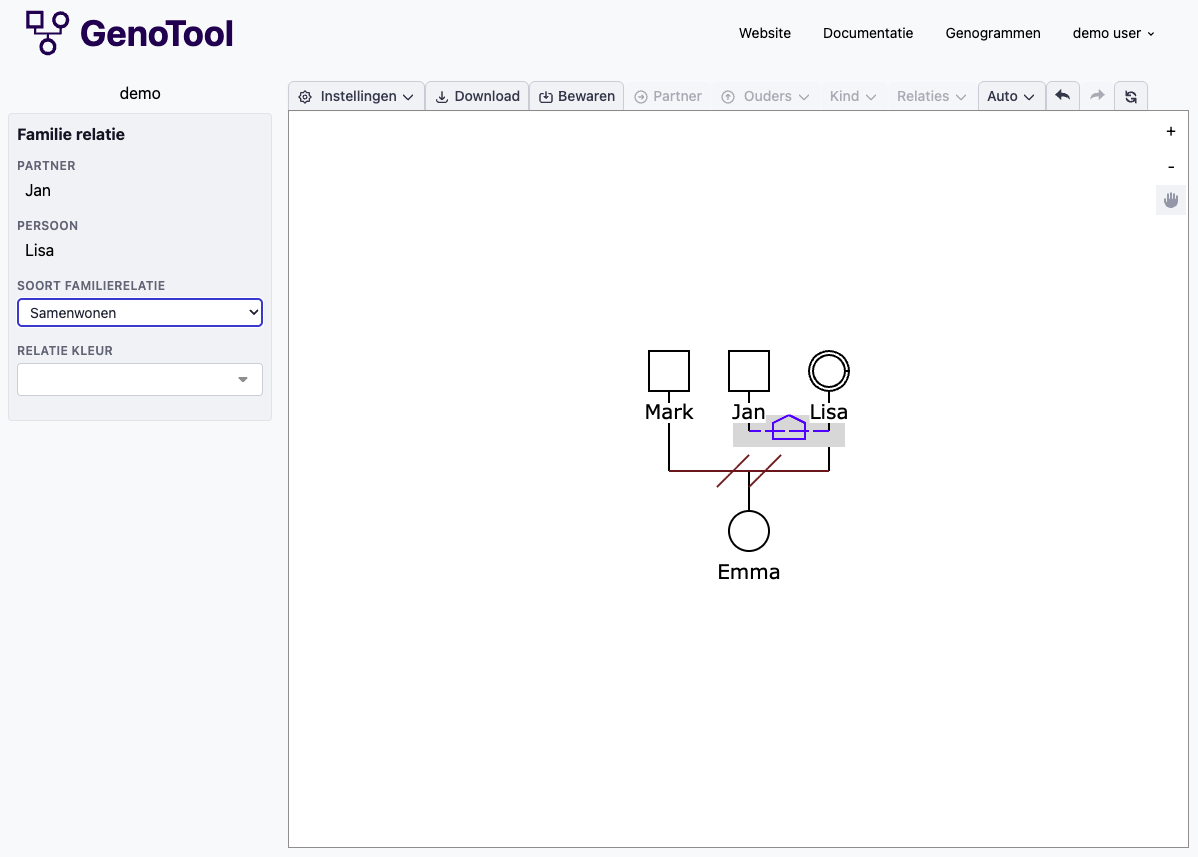Open Soort familierelatie Samenwonen dropdown
Screen dimensions: 1198x857
point(140,313)
